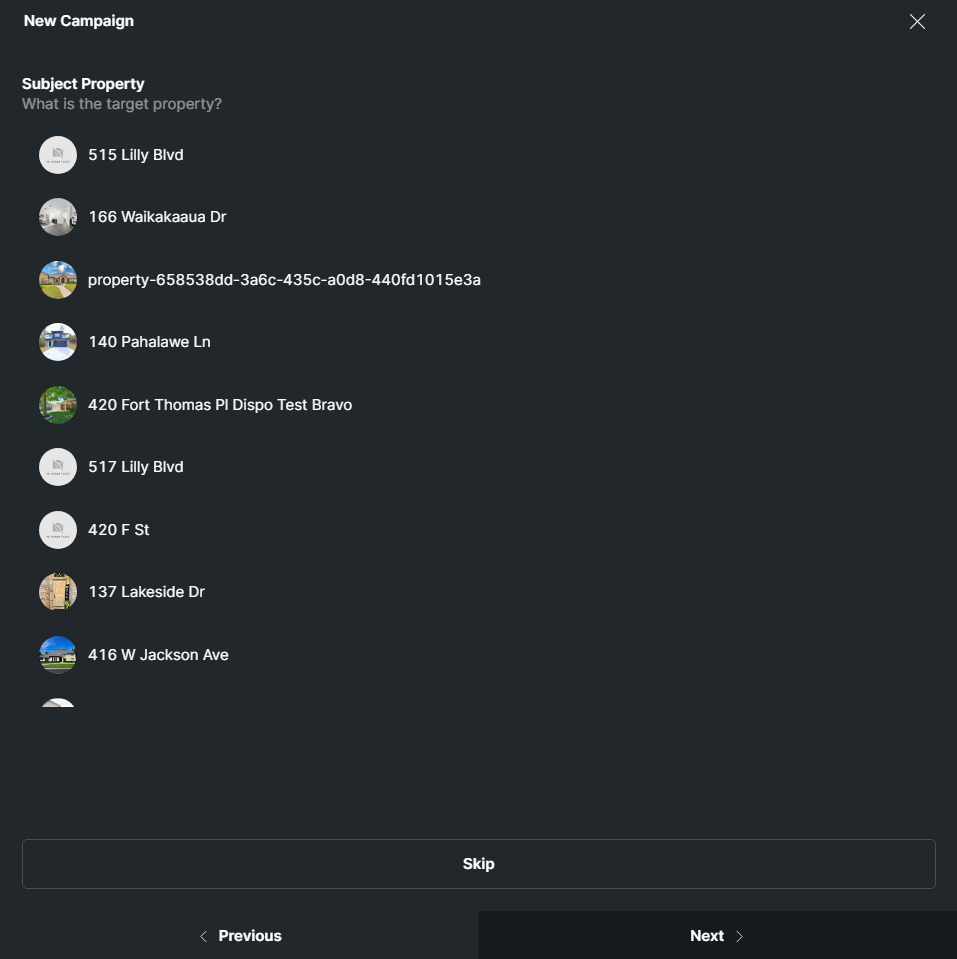The image size is (957, 959).
Task: Select 416 W Jackson Ave property name
Action: pyautogui.click(x=158, y=655)
